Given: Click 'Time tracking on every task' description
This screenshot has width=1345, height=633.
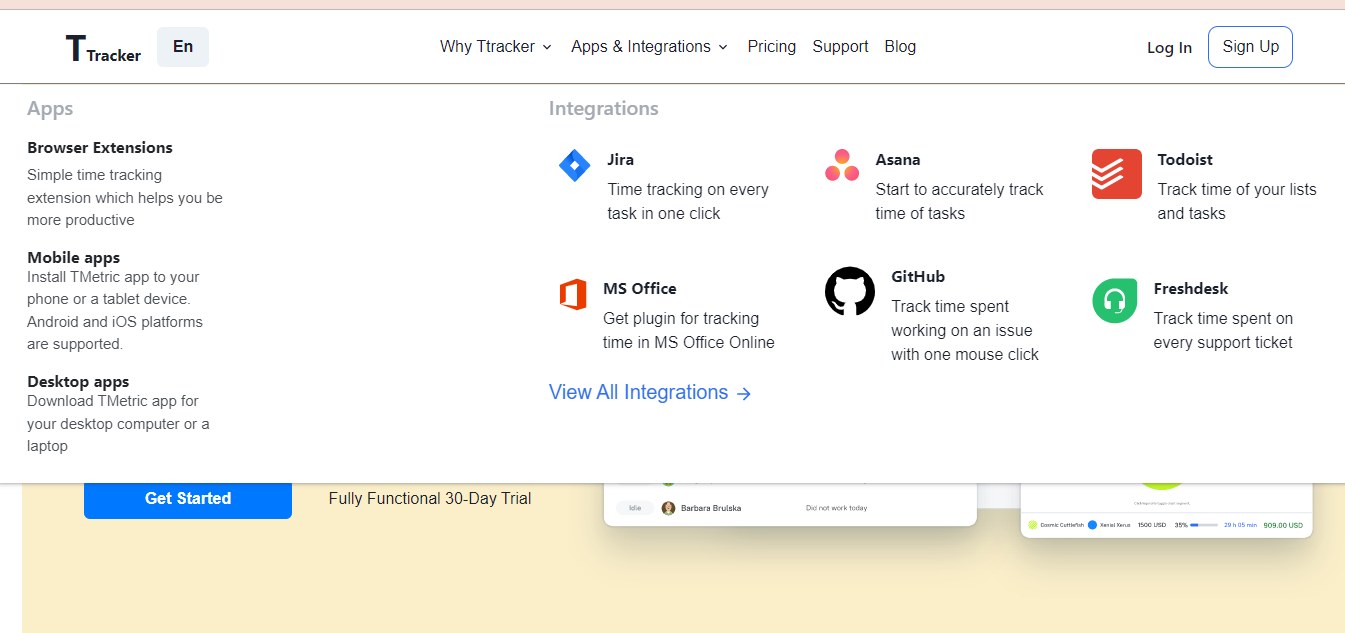Looking at the screenshot, I should point(688,201).
